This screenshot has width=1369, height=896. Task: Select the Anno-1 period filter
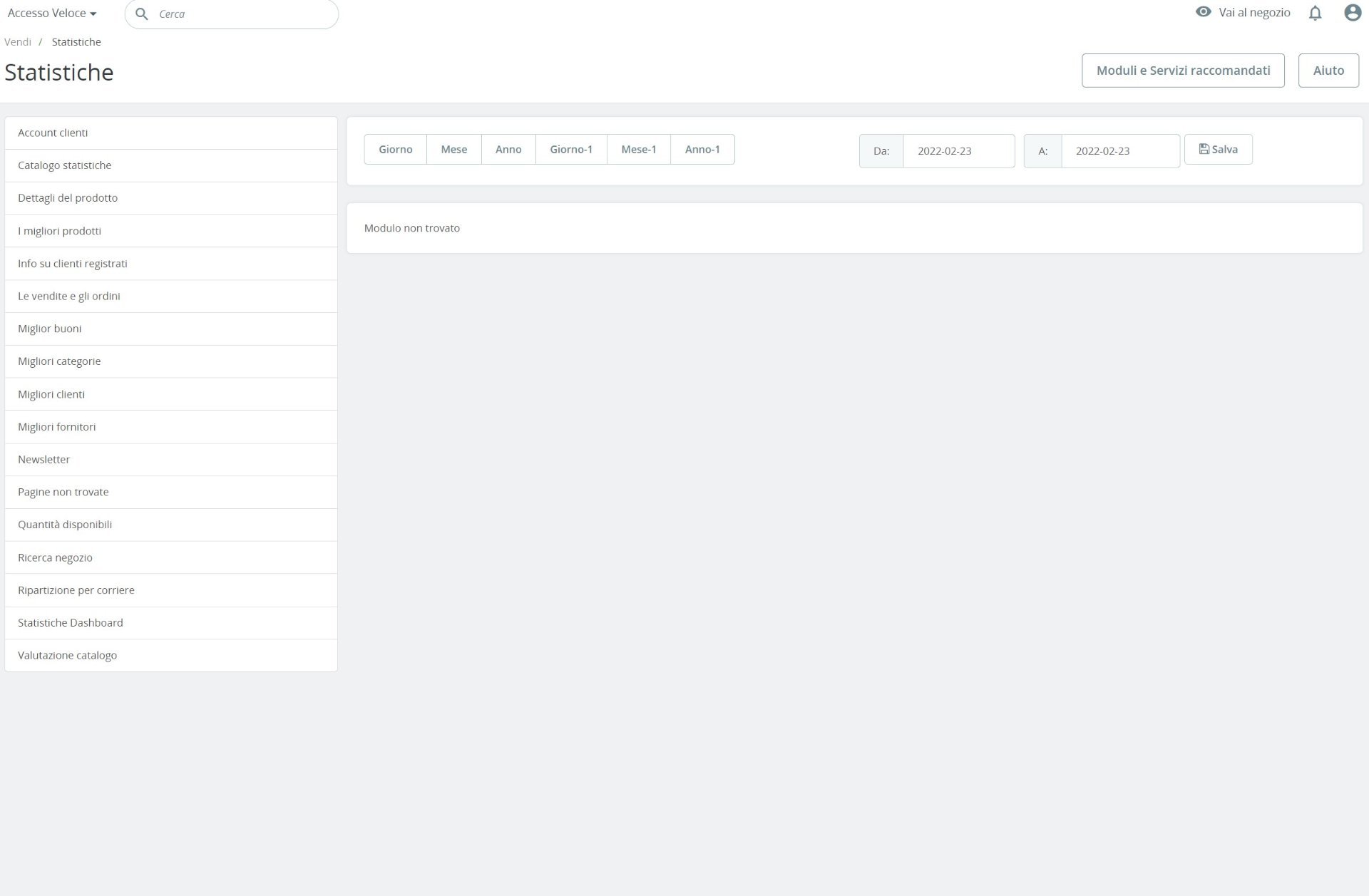click(702, 150)
